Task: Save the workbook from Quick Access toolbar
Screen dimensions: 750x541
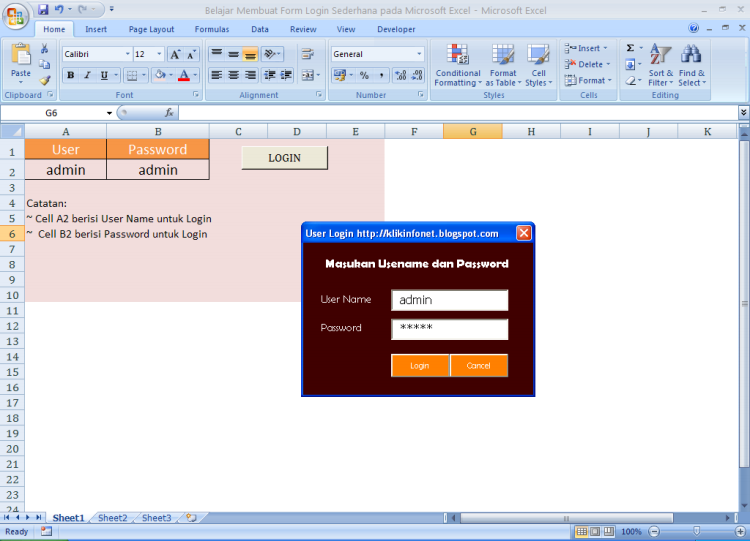Action: click(x=43, y=10)
